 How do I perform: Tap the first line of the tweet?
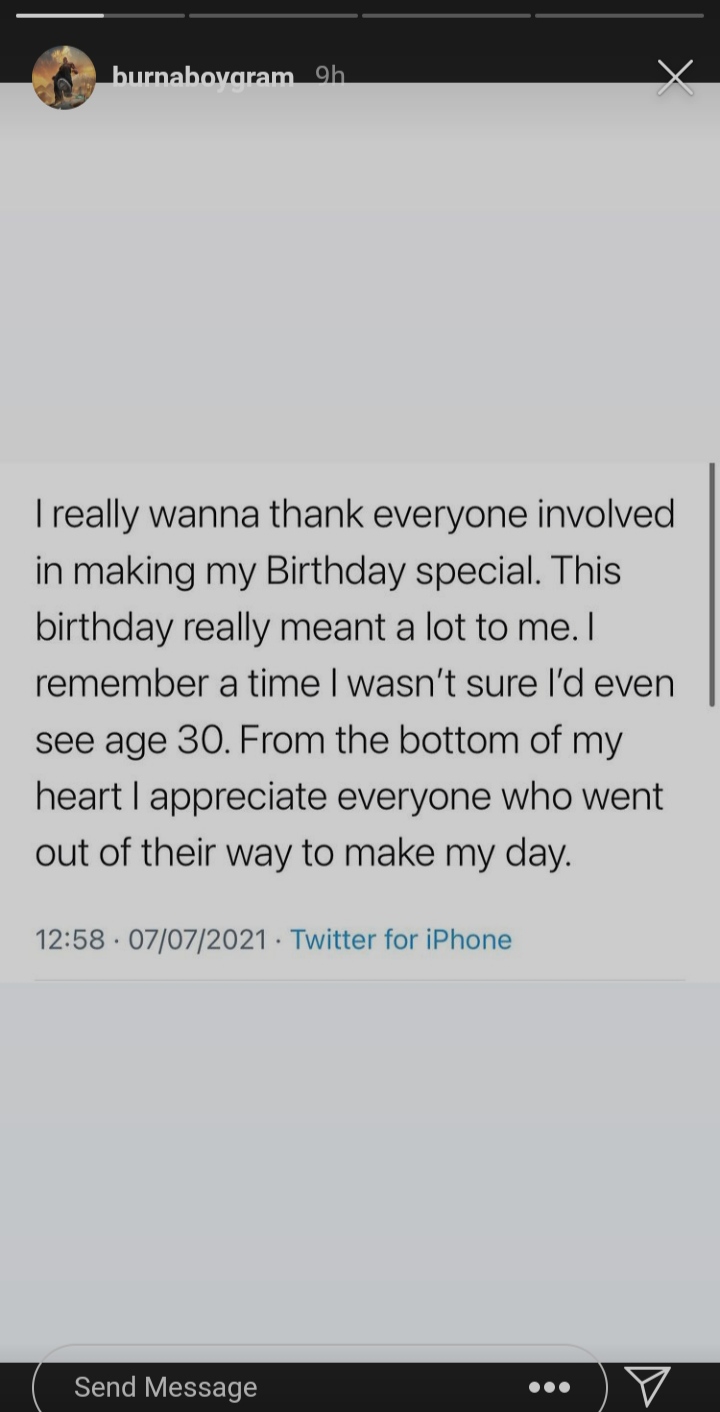click(x=355, y=514)
